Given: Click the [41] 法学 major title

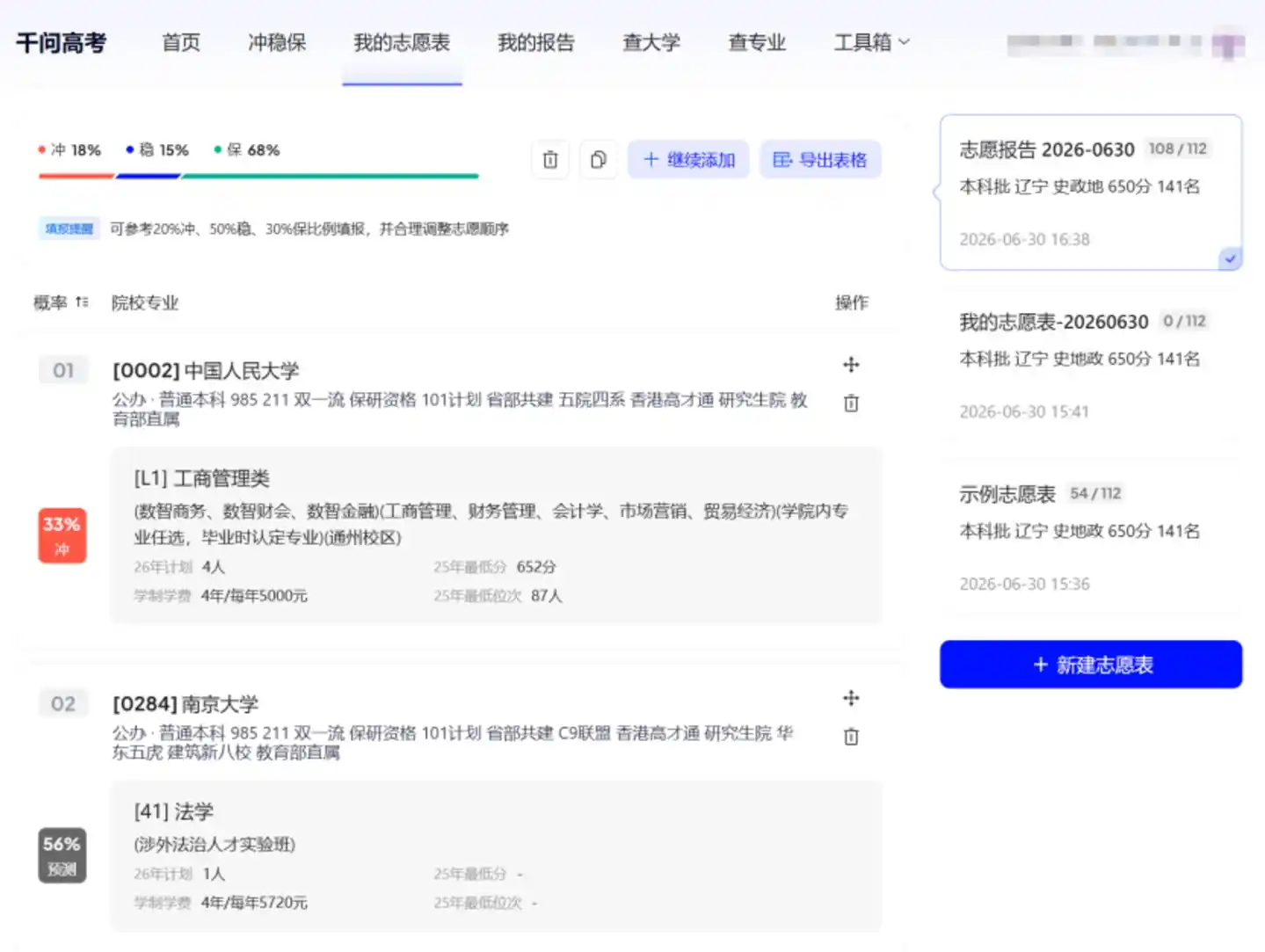Looking at the screenshot, I should [173, 811].
